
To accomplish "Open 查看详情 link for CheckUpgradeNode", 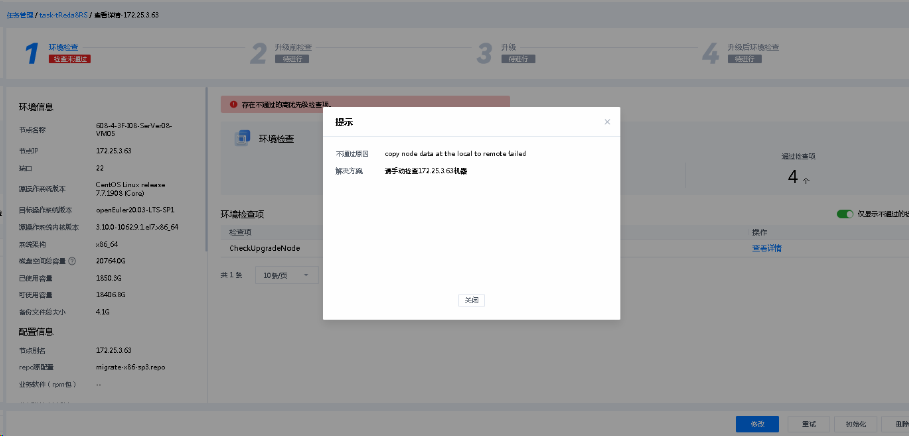I will pyautogui.click(x=767, y=247).
